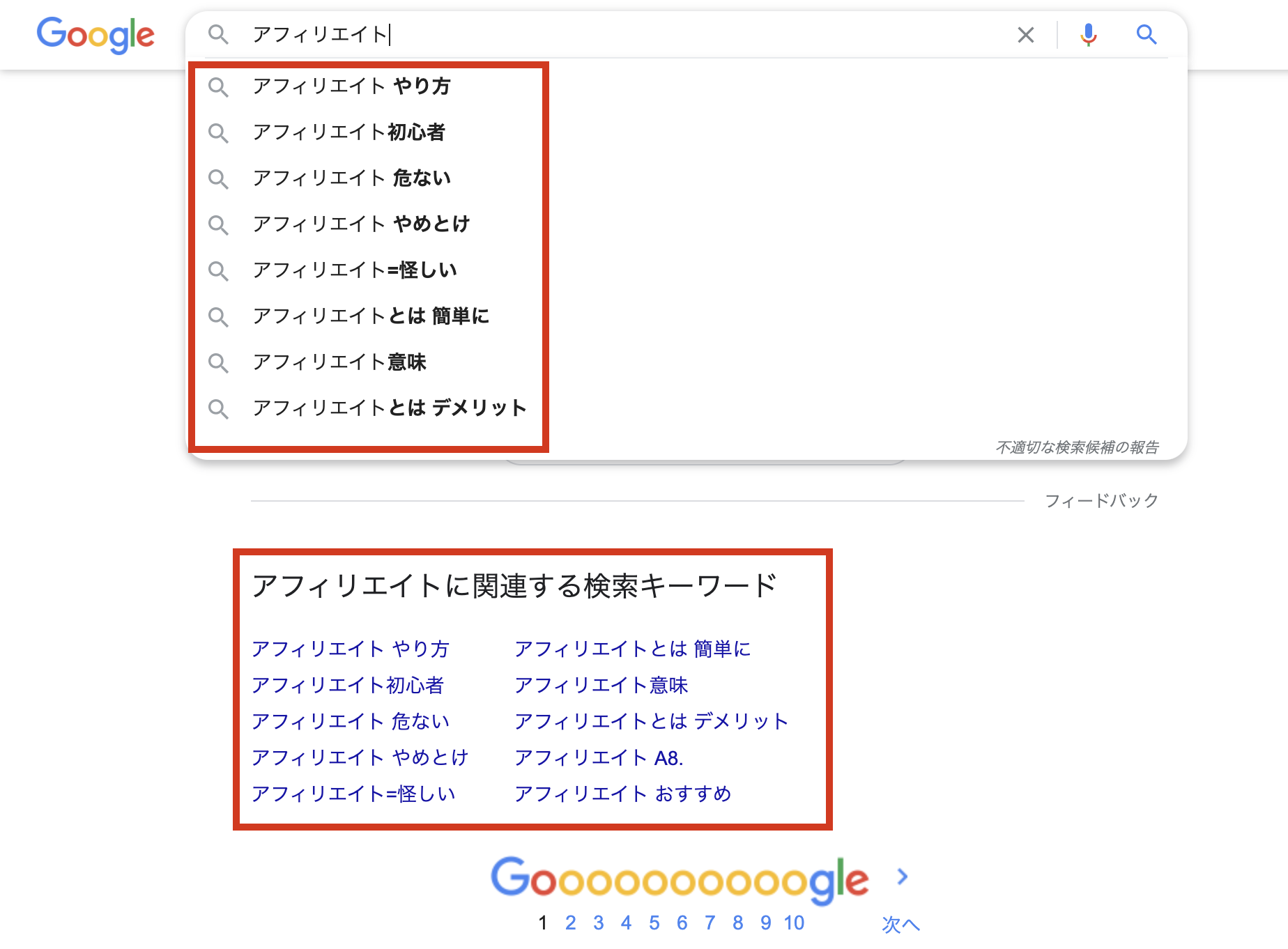
Task: Open related search アフィリエイト やめとけ
Action: (x=360, y=758)
